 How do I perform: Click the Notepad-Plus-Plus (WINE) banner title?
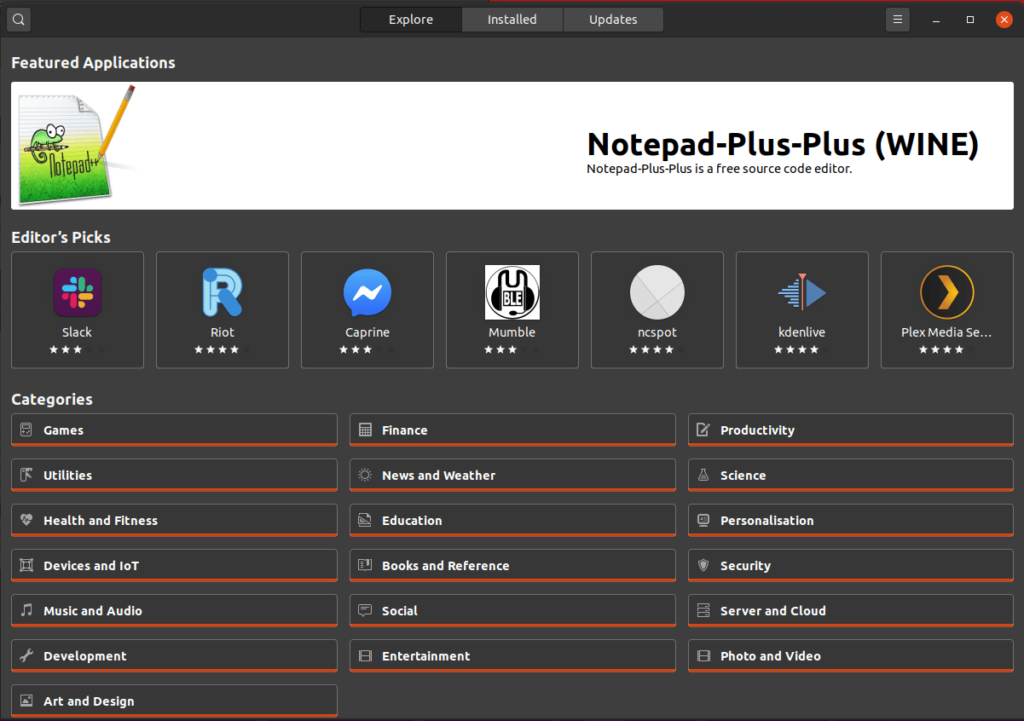tap(783, 144)
